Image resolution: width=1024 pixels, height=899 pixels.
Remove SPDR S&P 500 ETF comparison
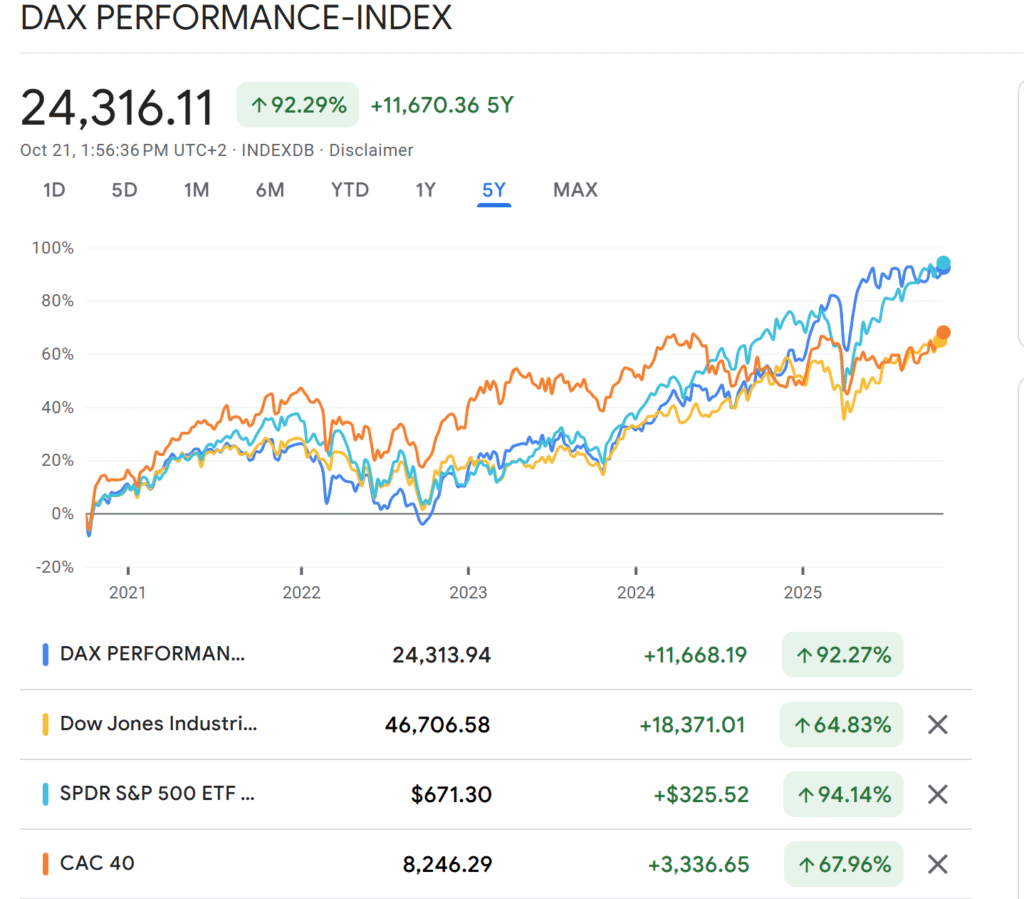tap(937, 795)
